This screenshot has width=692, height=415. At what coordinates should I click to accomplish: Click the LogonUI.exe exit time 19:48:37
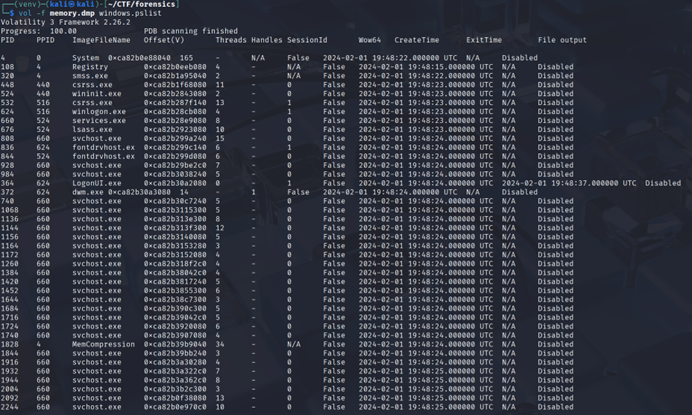pos(569,183)
